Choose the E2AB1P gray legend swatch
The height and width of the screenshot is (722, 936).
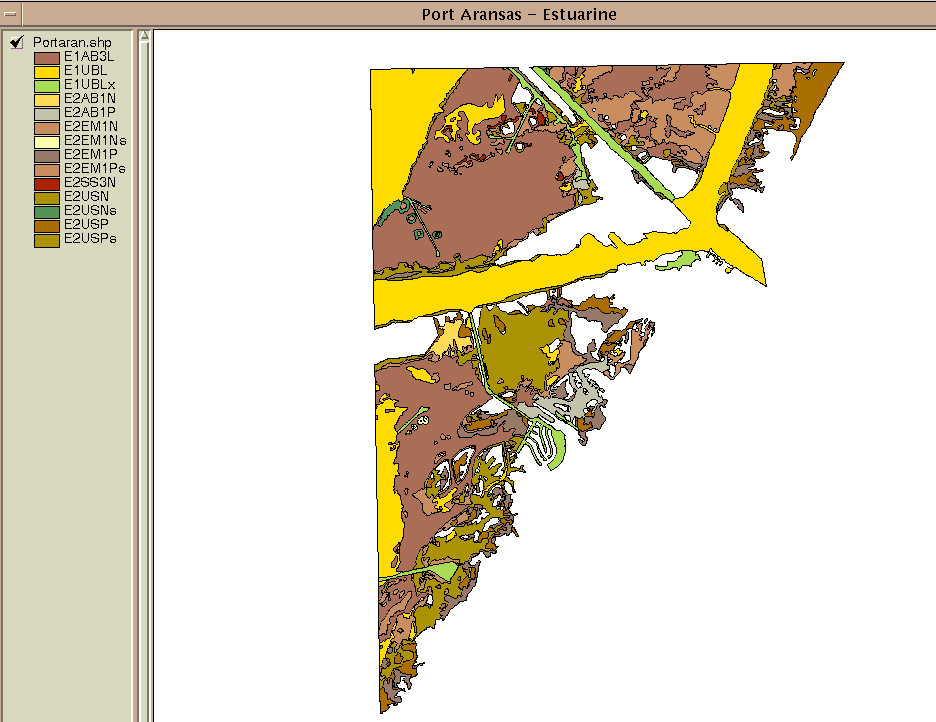point(47,114)
